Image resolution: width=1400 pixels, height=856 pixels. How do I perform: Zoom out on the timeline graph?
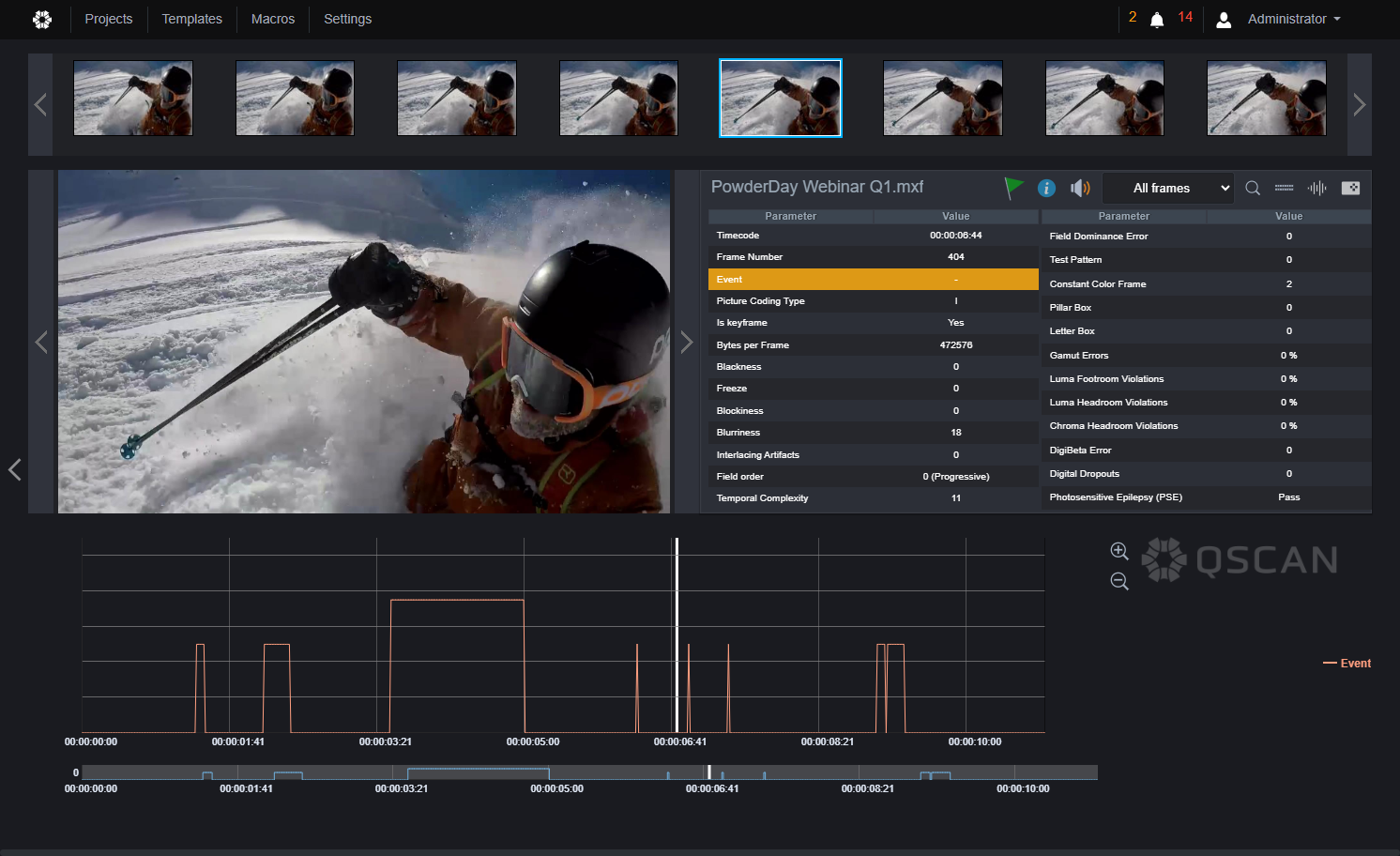click(x=1119, y=581)
